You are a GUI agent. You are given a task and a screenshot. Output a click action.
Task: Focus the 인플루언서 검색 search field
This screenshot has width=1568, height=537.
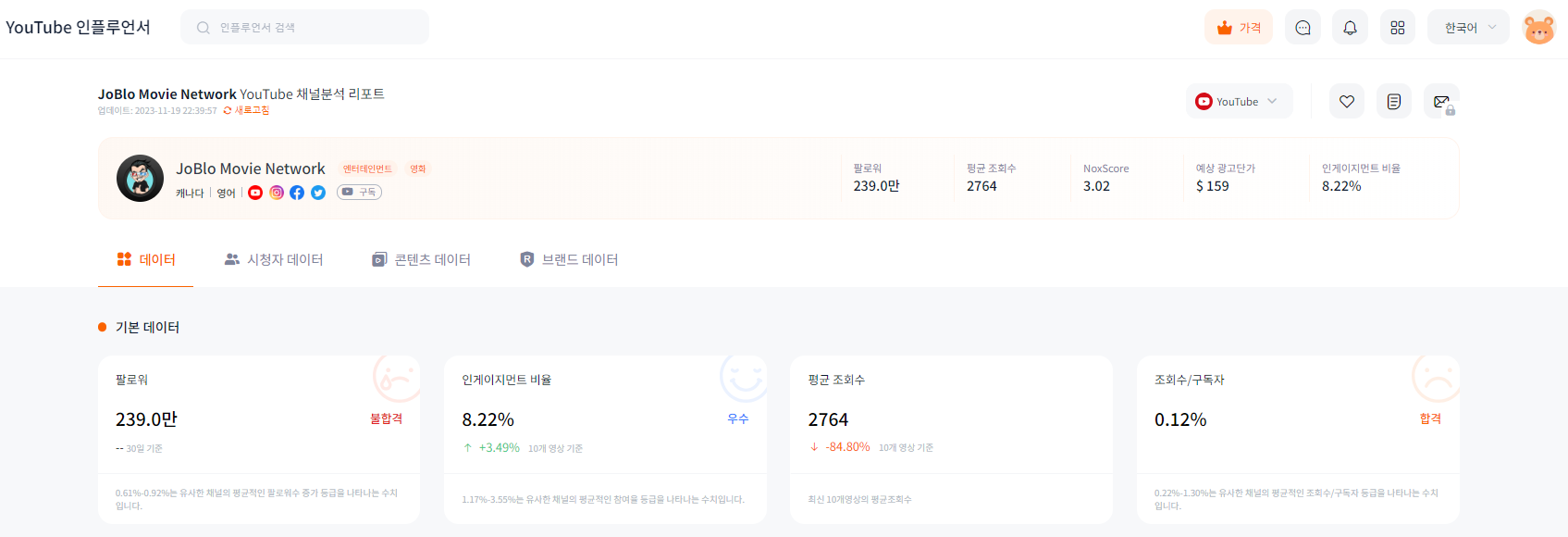[x=305, y=28]
